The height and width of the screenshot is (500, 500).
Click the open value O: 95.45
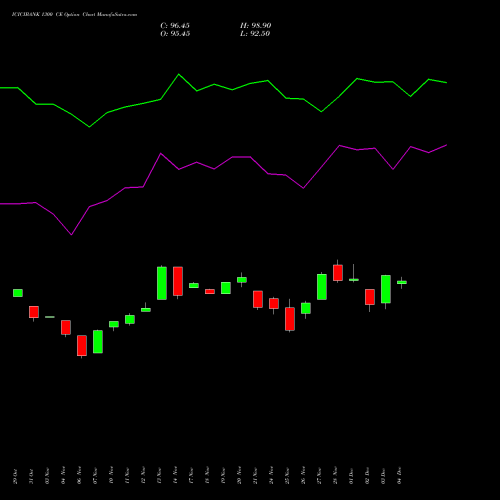(175, 34)
